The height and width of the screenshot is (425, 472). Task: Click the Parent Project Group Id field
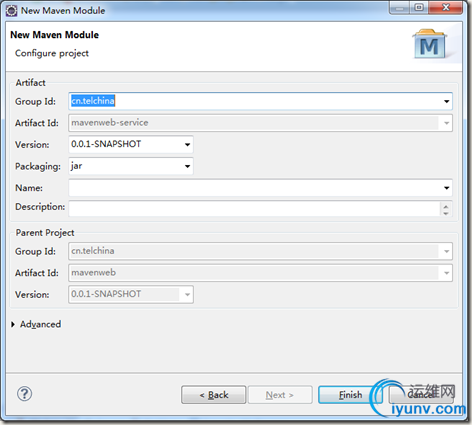click(260, 251)
